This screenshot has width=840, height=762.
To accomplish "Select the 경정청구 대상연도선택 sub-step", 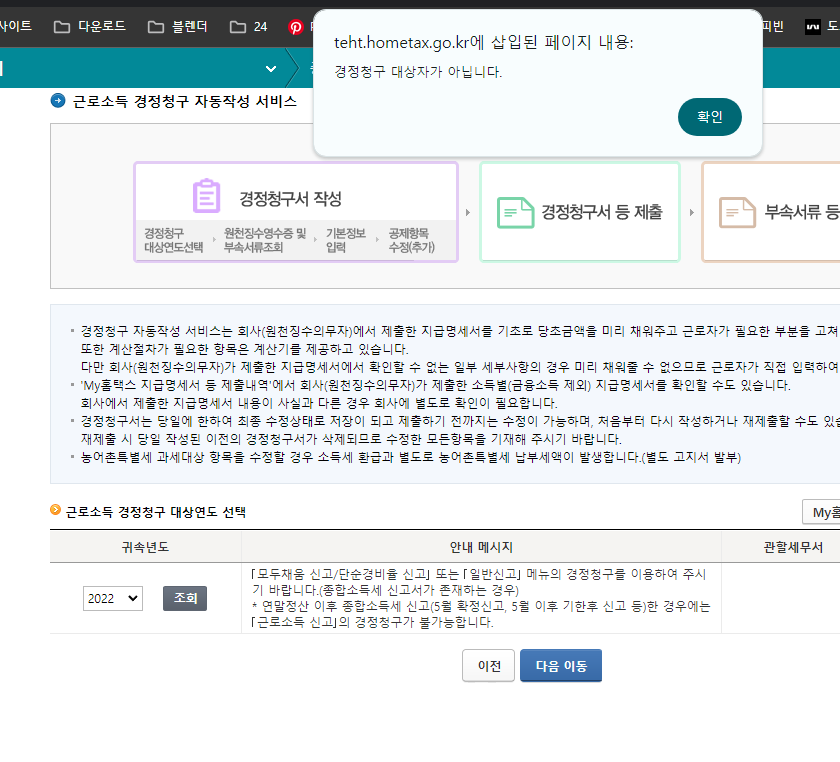I will pyautogui.click(x=172, y=240).
